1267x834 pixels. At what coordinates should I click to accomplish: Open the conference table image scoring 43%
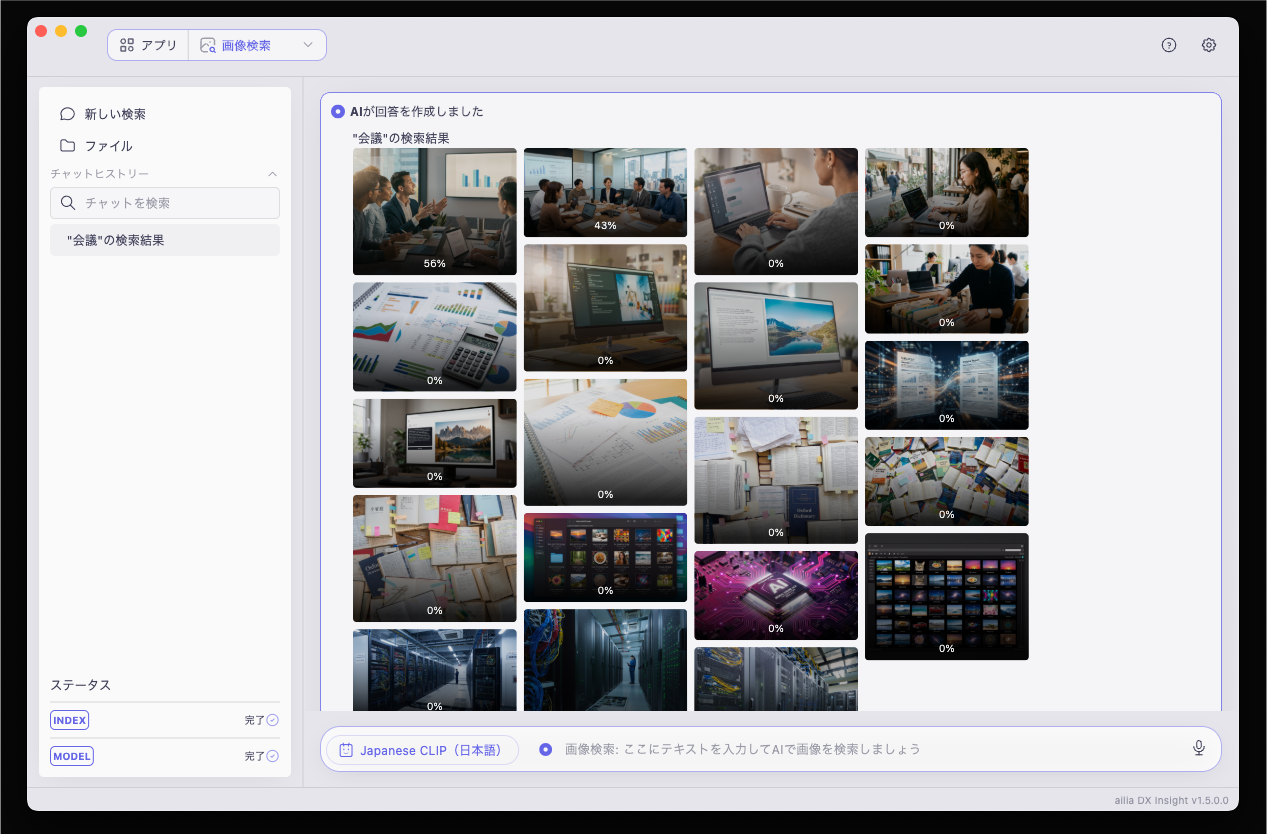pyautogui.click(x=606, y=193)
